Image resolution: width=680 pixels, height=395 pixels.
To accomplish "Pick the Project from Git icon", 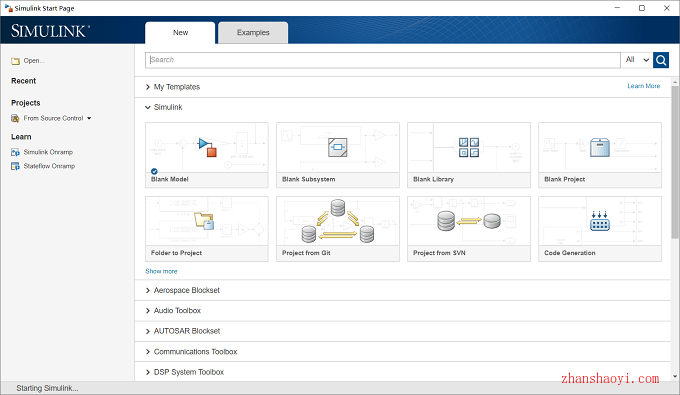I will pyautogui.click(x=337, y=221).
